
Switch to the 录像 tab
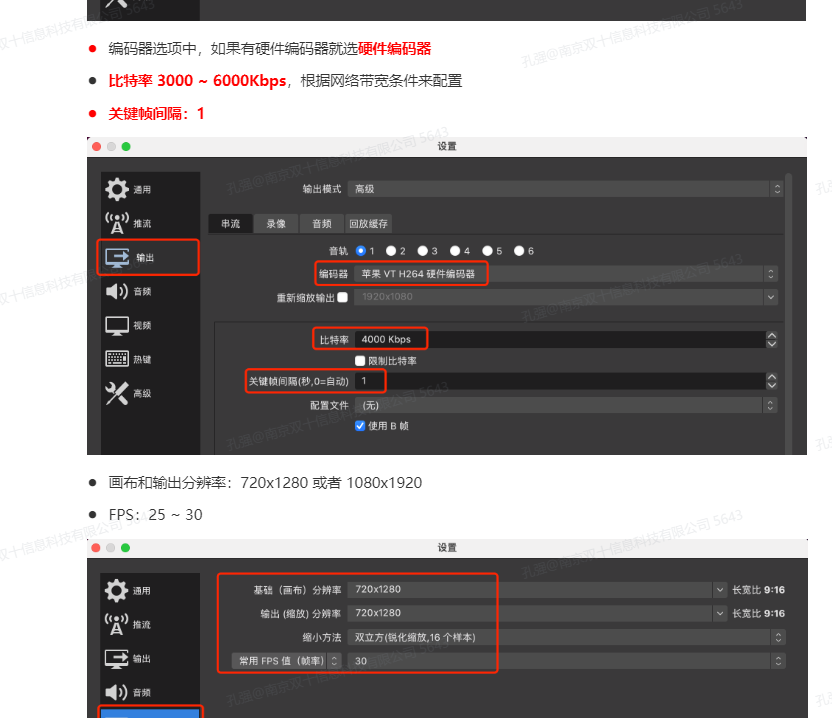tap(276, 224)
